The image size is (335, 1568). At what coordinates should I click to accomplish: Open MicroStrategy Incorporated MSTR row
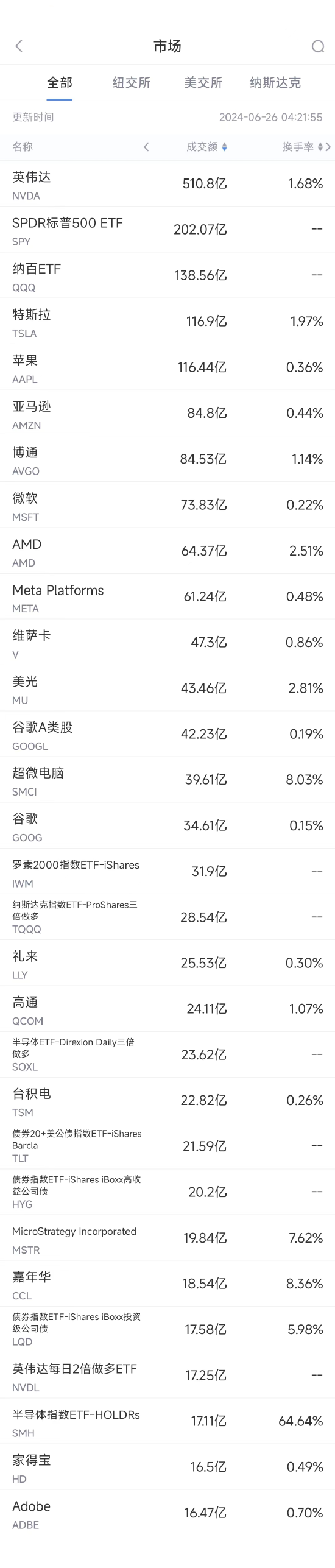click(x=167, y=1238)
